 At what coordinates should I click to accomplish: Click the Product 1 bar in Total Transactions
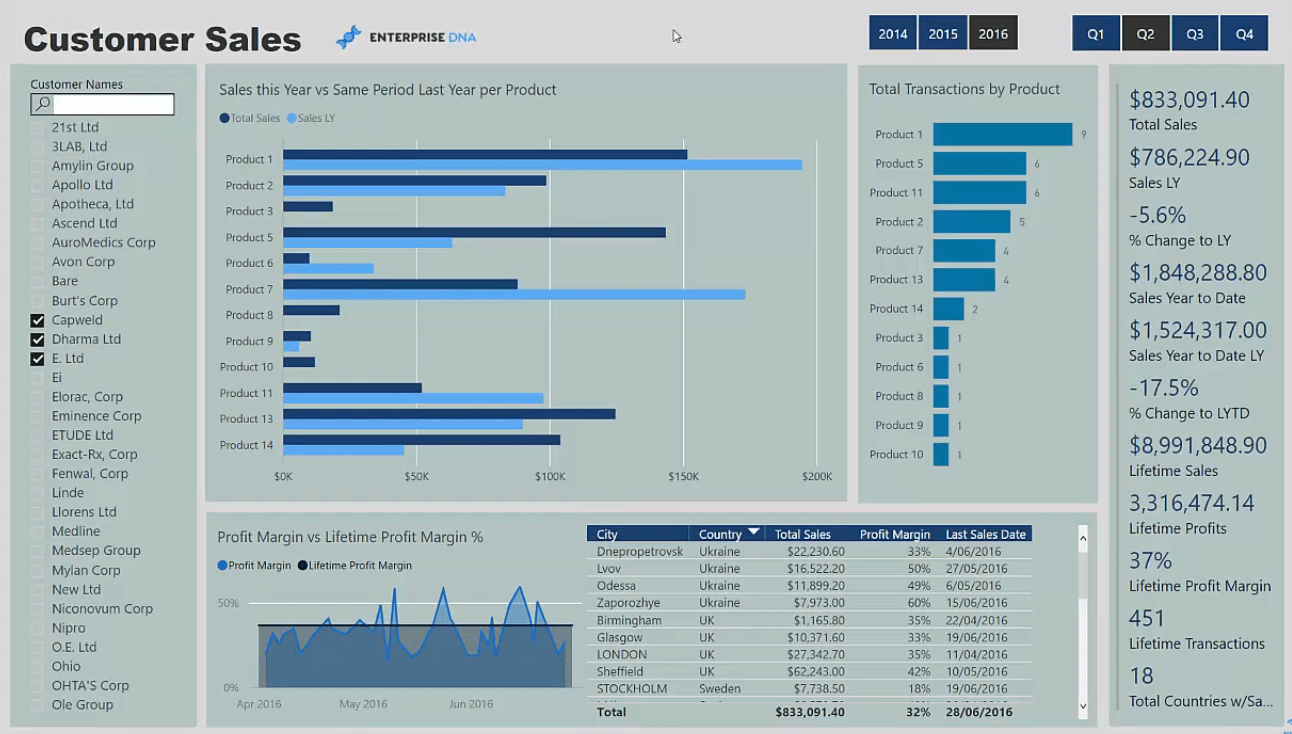click(x=1002, y=134)
